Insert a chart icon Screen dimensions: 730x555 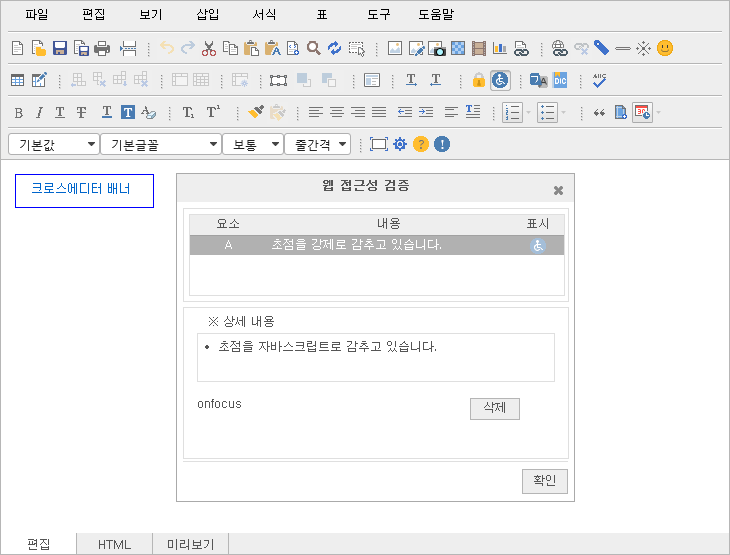pos(500,48)
